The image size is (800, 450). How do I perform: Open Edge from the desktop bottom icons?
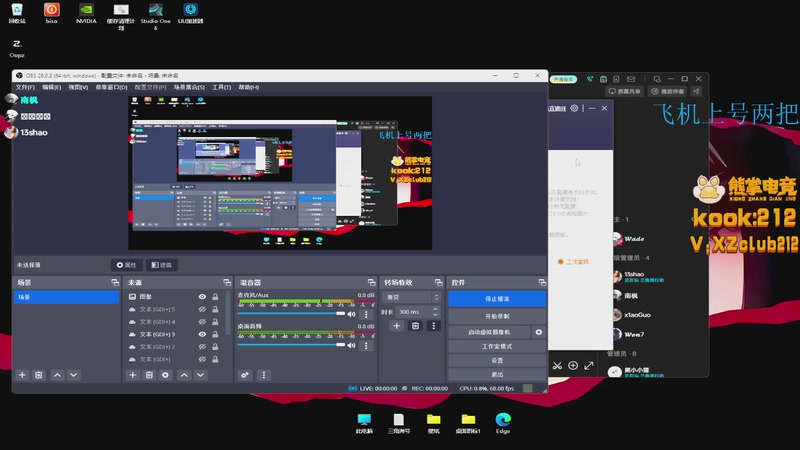point(503,423)
